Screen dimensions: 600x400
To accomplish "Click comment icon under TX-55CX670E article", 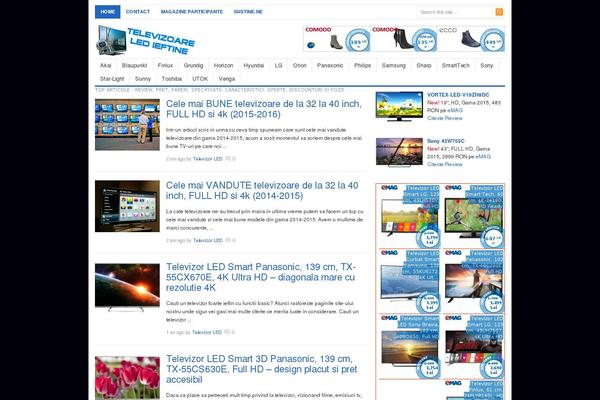I will 227,332.
